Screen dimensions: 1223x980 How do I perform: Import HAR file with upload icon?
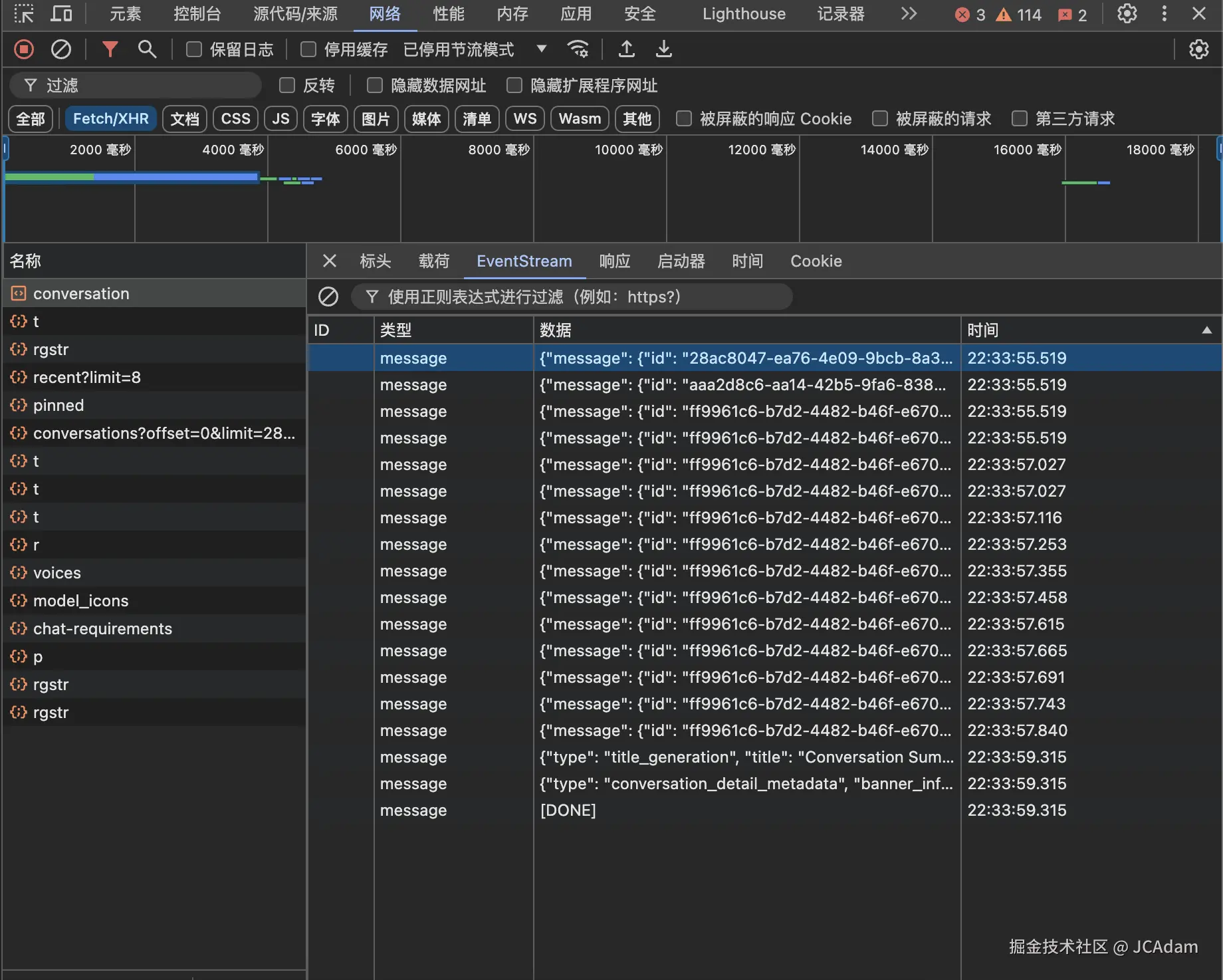pos(626,49)
